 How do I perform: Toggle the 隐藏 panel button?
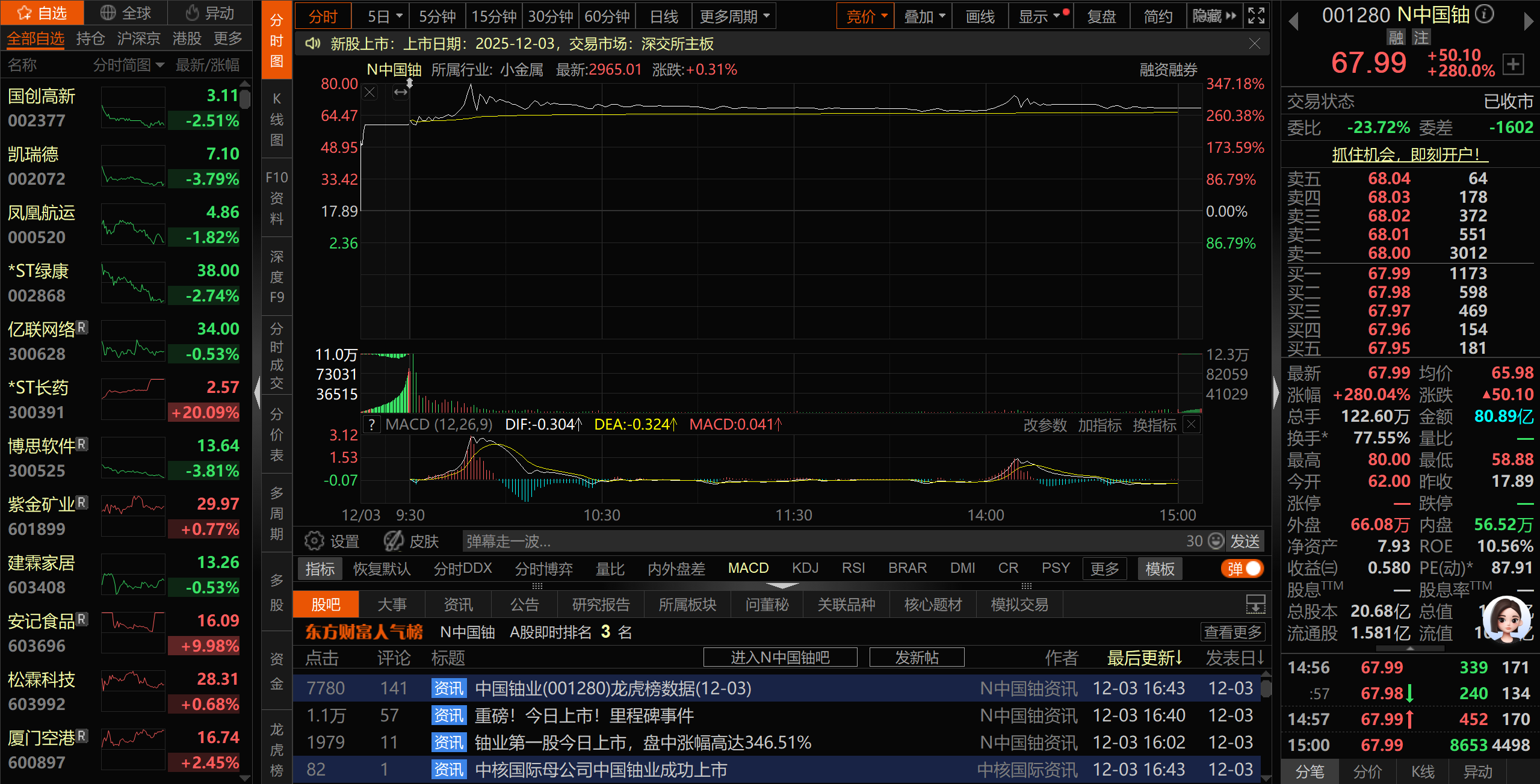click(x=1214, y=16)
